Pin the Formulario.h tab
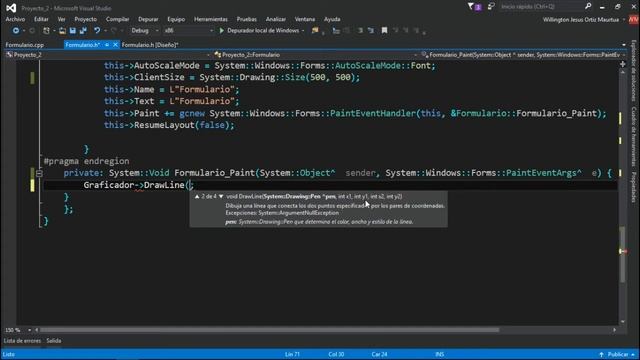Image resolution: width=640 pixels, height=360 pixels. [x=107, y=45]
